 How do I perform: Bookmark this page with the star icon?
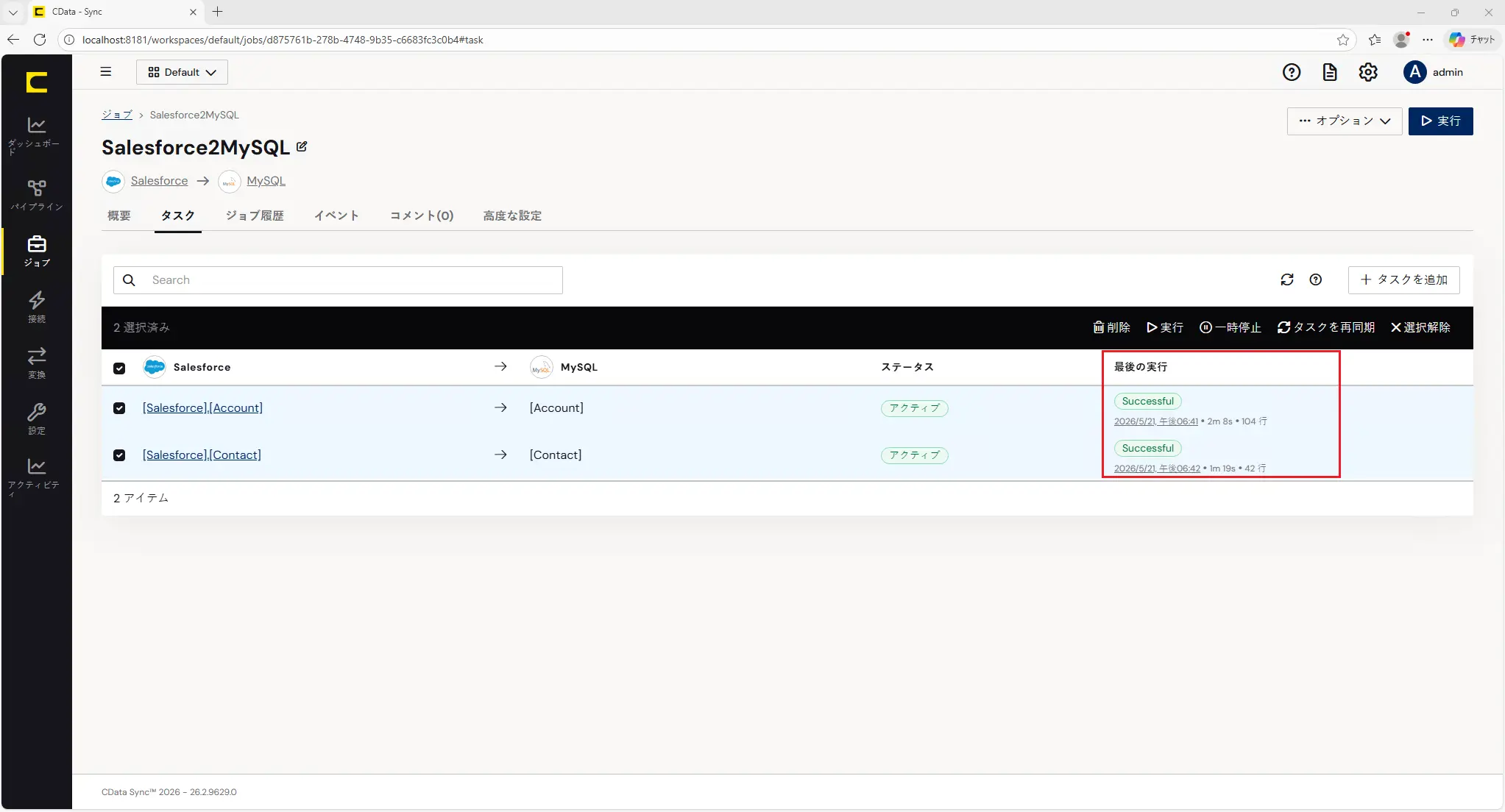[1343, 40]
